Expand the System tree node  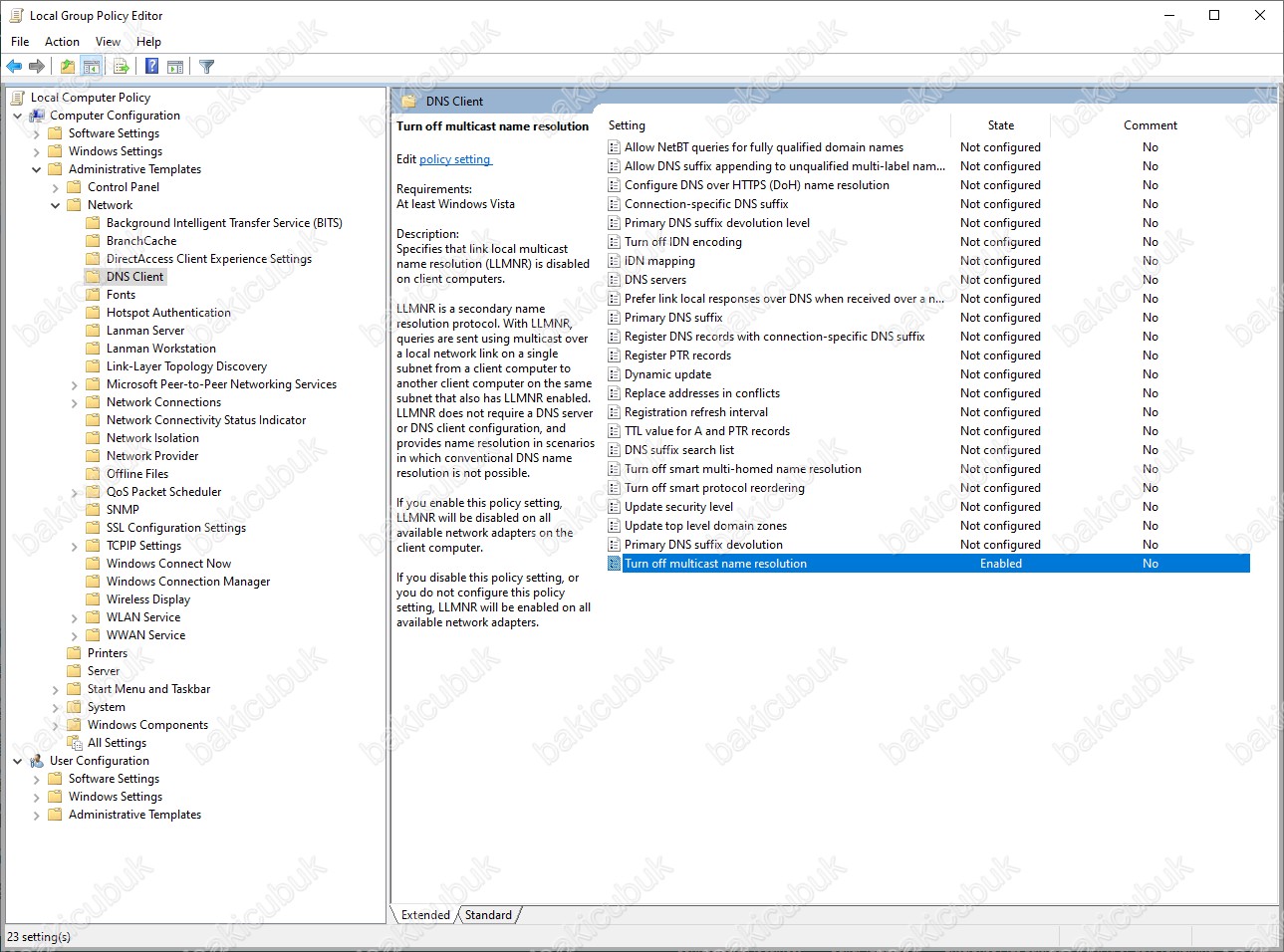pyautogui.click(x=55, y=707)
